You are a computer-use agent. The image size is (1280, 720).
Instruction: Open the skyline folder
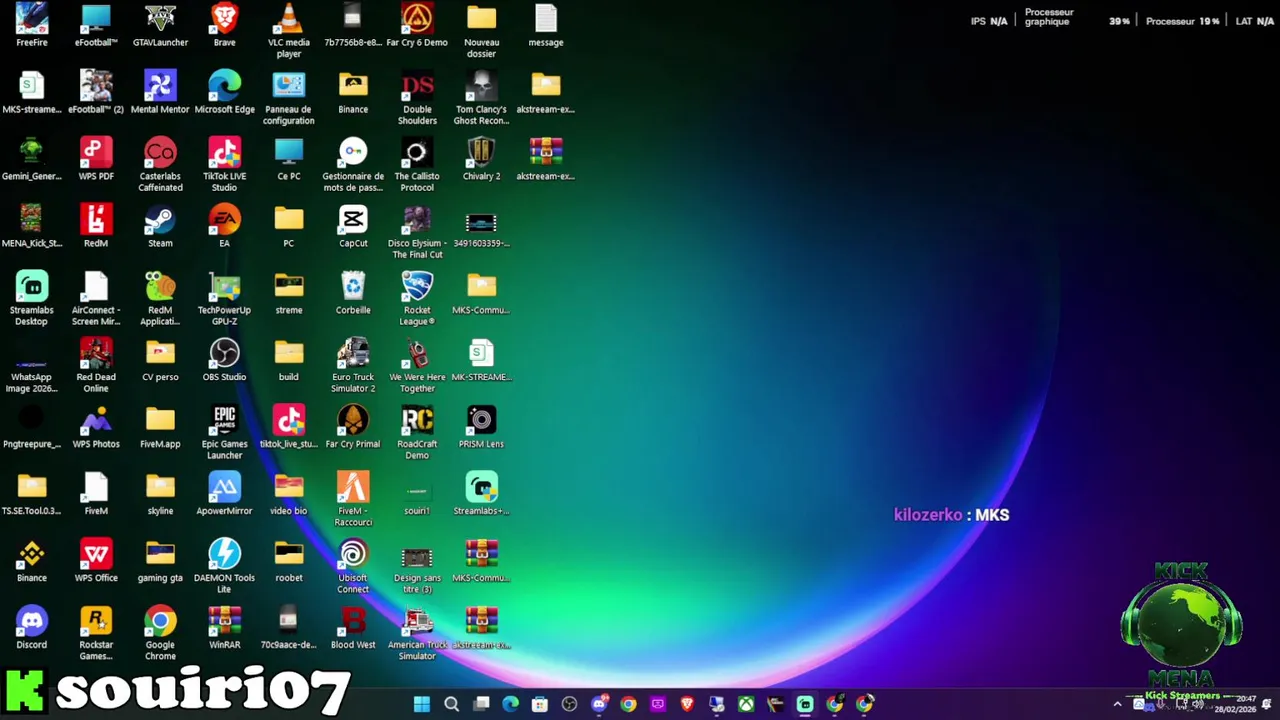click(160, 495)
